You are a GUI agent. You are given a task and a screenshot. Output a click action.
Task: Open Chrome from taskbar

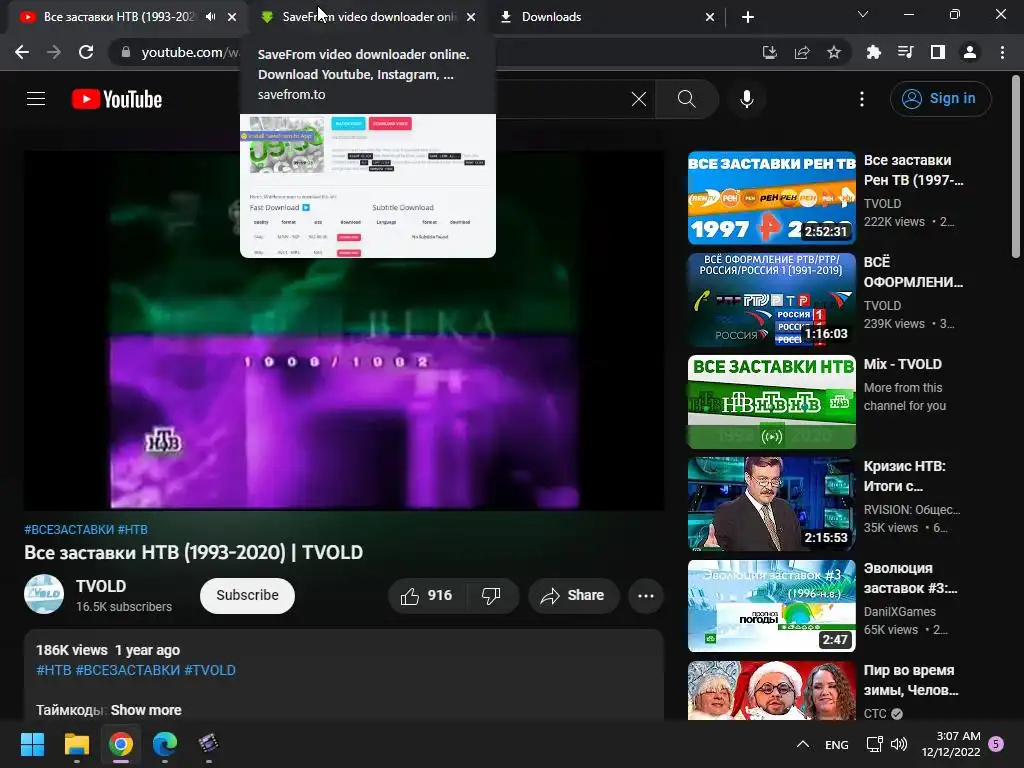coord(121,744)
